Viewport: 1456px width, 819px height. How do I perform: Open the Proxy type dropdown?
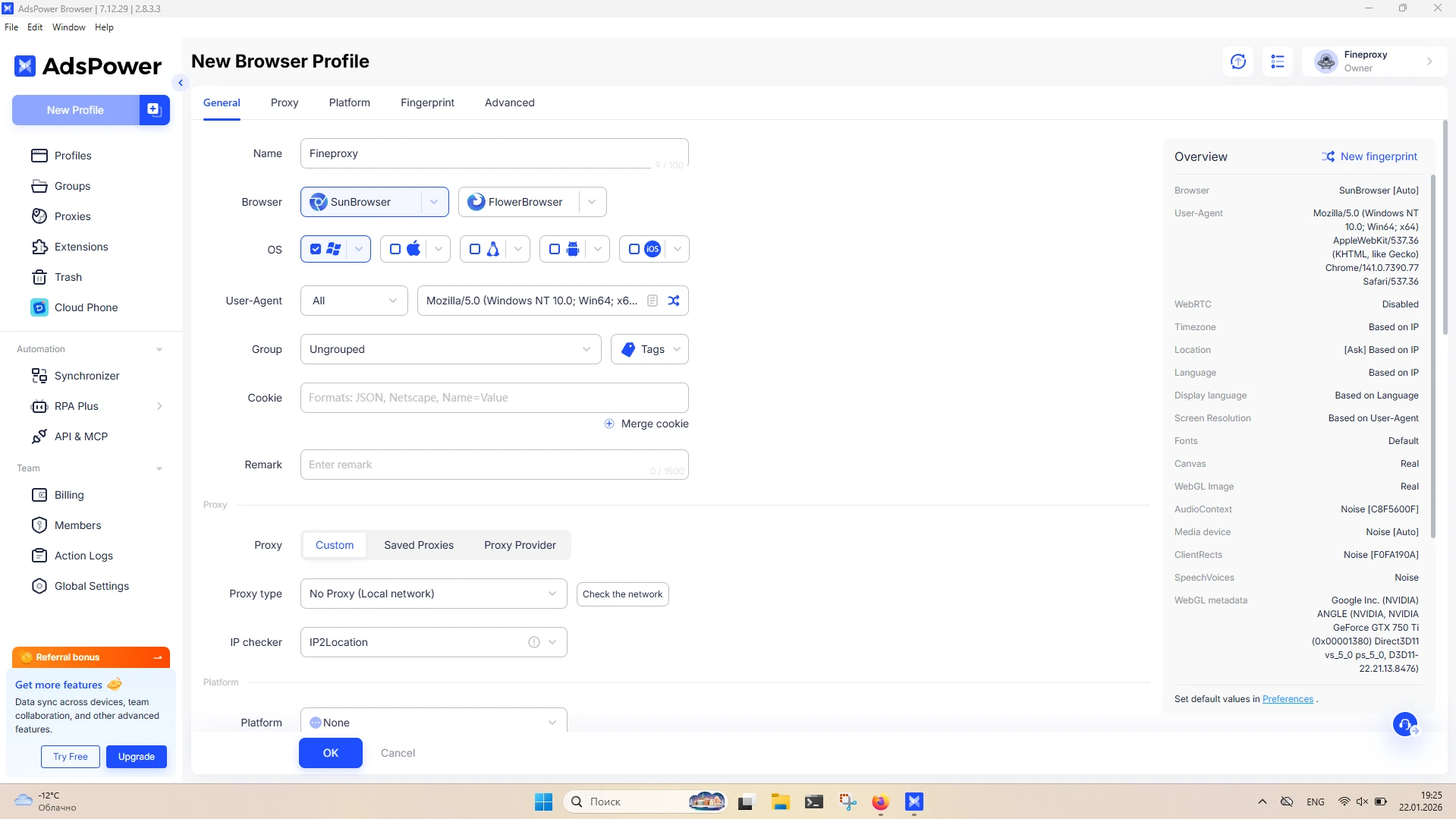pos(433,594)
